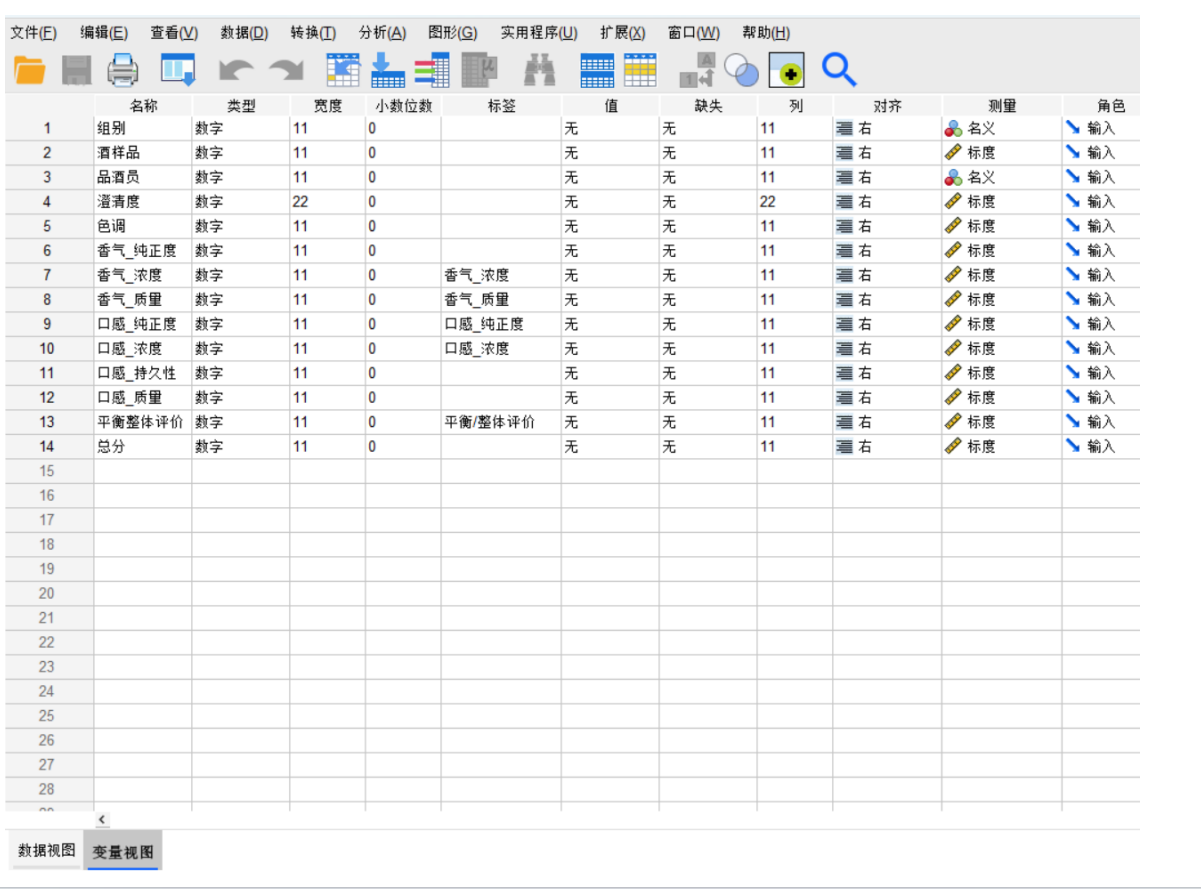The height and width of the screenshot is (889, 1201).
Task: Click the width cell 22 for 澄清度
Action: tap(327, 202)
